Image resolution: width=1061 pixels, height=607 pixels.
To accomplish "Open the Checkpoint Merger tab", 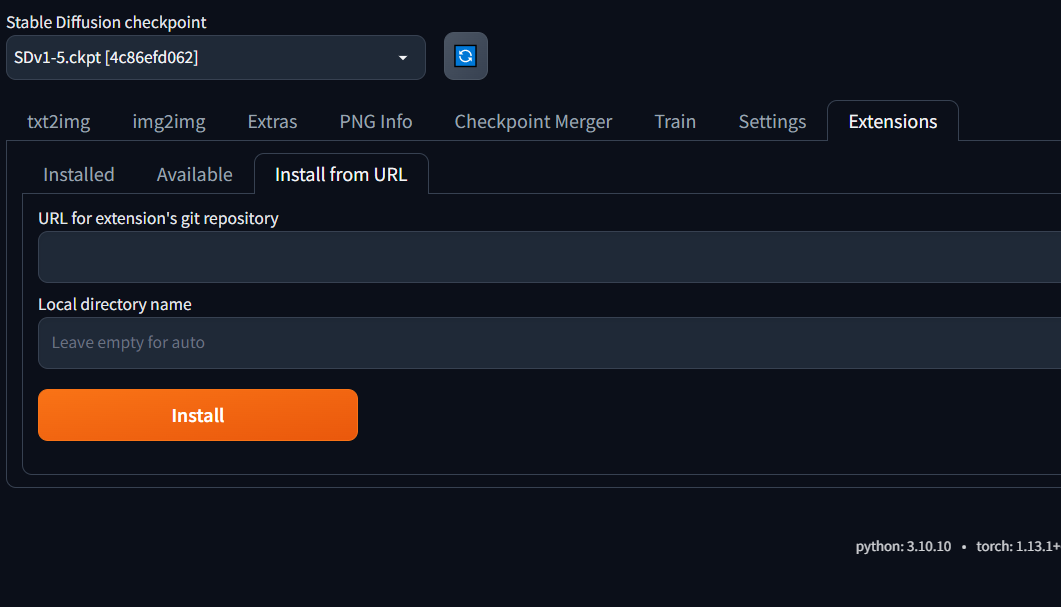I will click(533, 122).
